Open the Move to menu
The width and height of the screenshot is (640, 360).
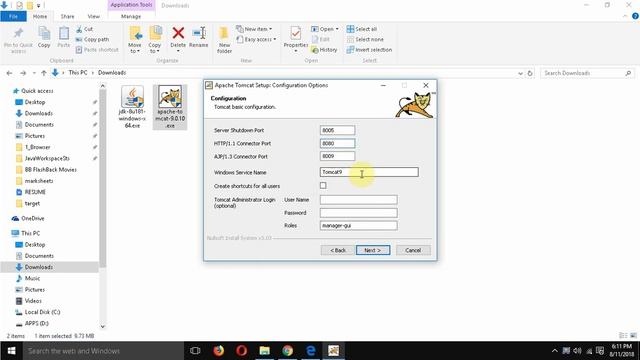(135, 40)
